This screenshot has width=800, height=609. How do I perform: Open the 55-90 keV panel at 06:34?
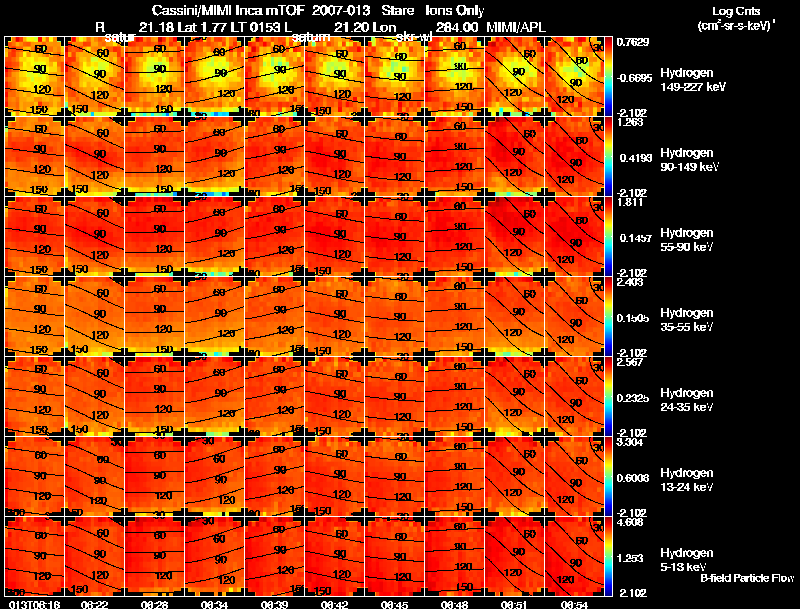(214, 236)
